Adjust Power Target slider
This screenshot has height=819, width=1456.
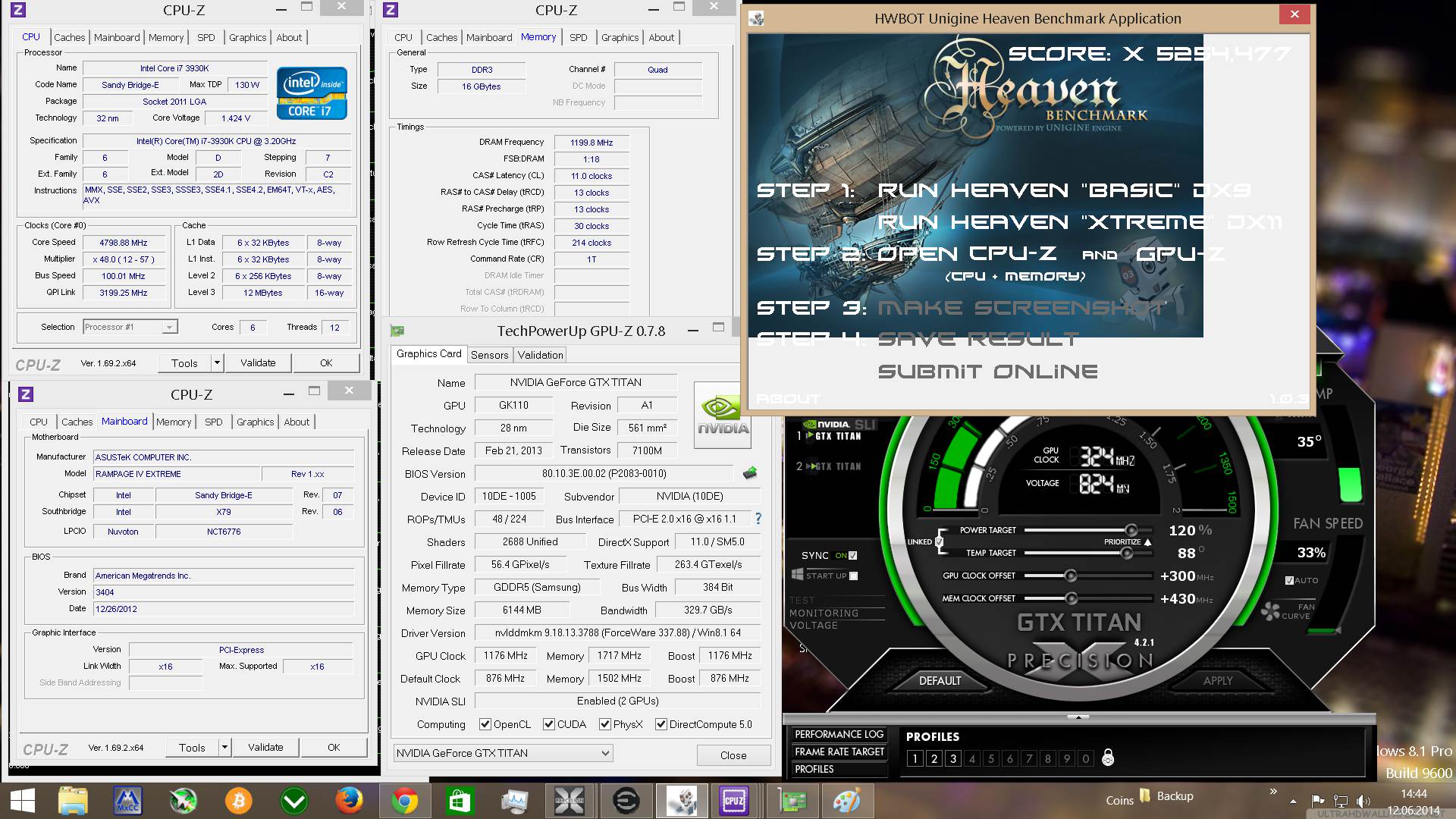(1131, 530)
